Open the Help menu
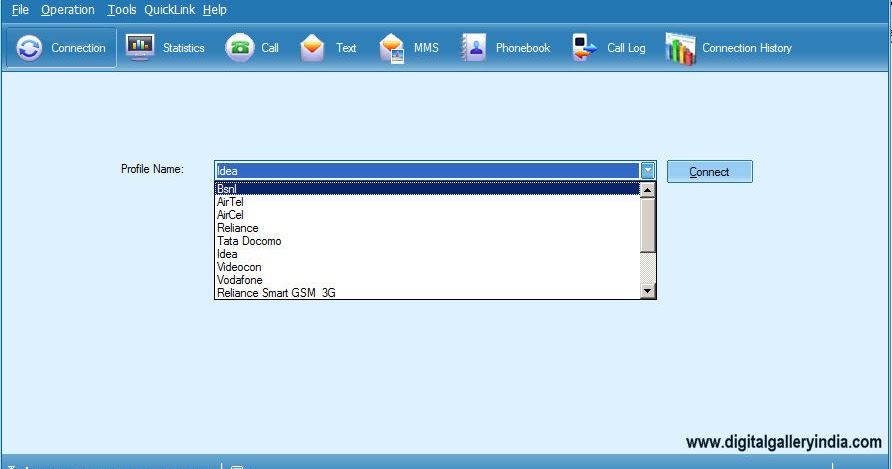The width and height of the screenshot is (892, 469). (x=214, y=10)
